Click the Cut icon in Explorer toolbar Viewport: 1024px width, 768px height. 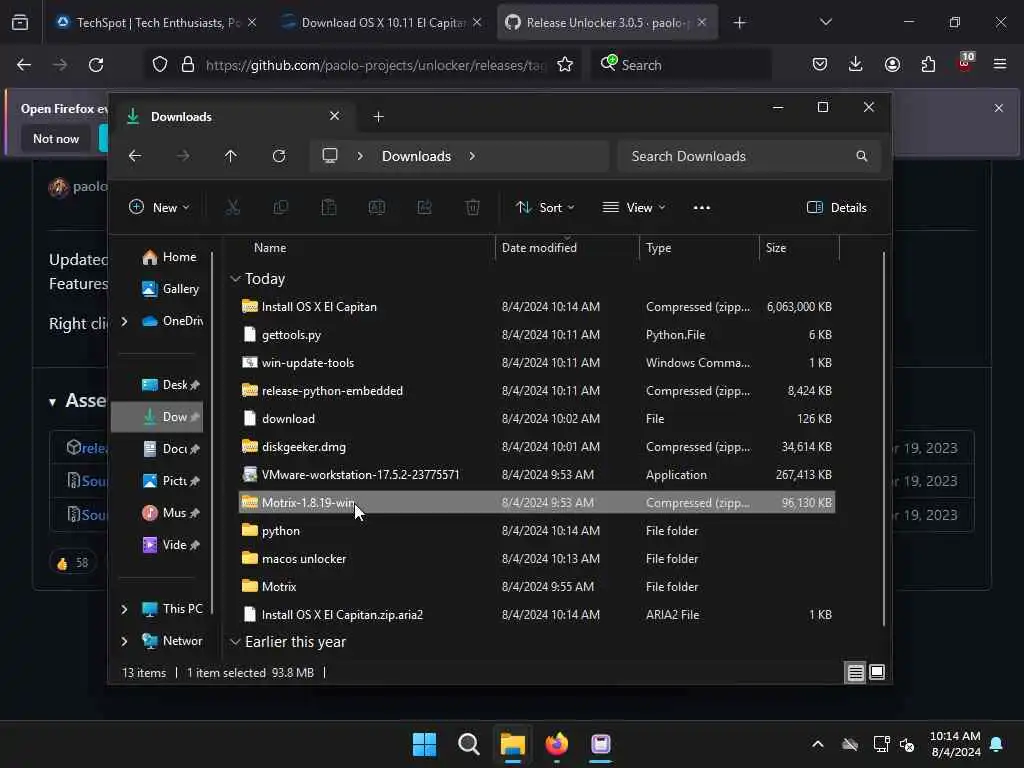click(x=232, y=208)
